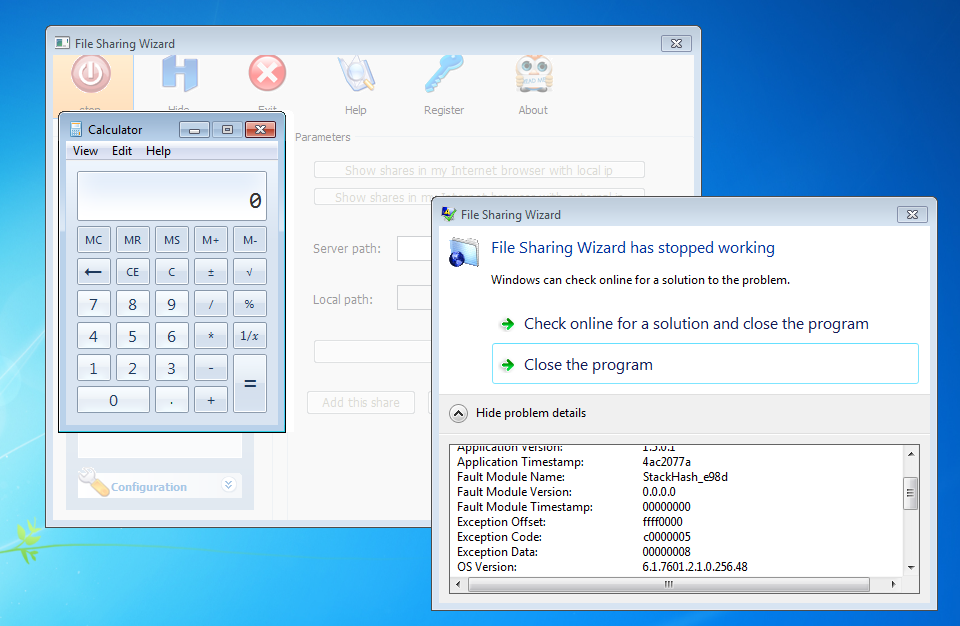Image resolution: width=960 pixels, height=626 pixels.
Task: Click the Help owl icon in File Sharing Wizard
Action: (x=356, y=74)
